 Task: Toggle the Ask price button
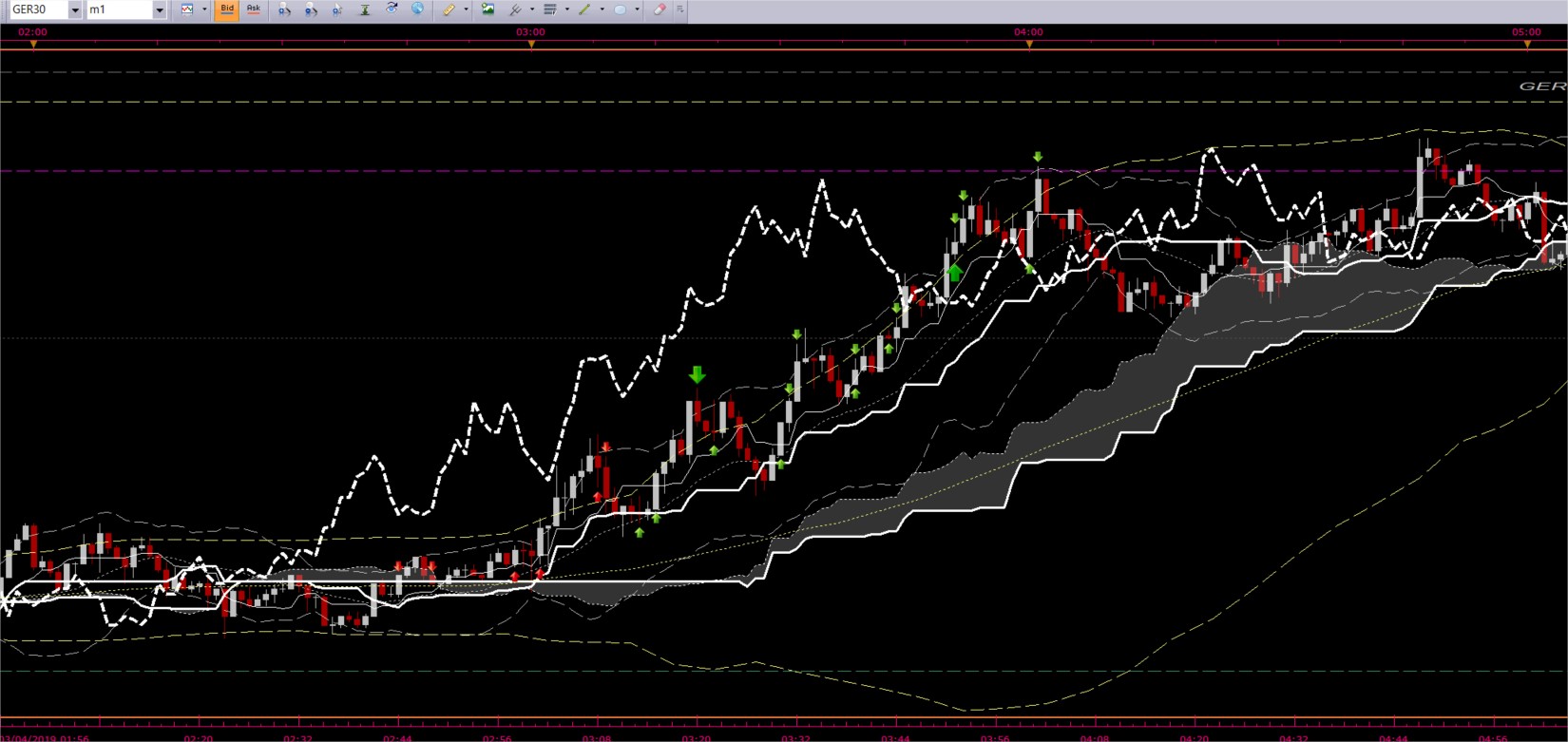coord(254,10)
